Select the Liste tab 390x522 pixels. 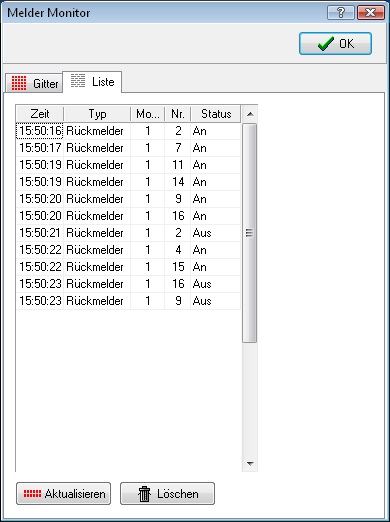pos(92,82)
